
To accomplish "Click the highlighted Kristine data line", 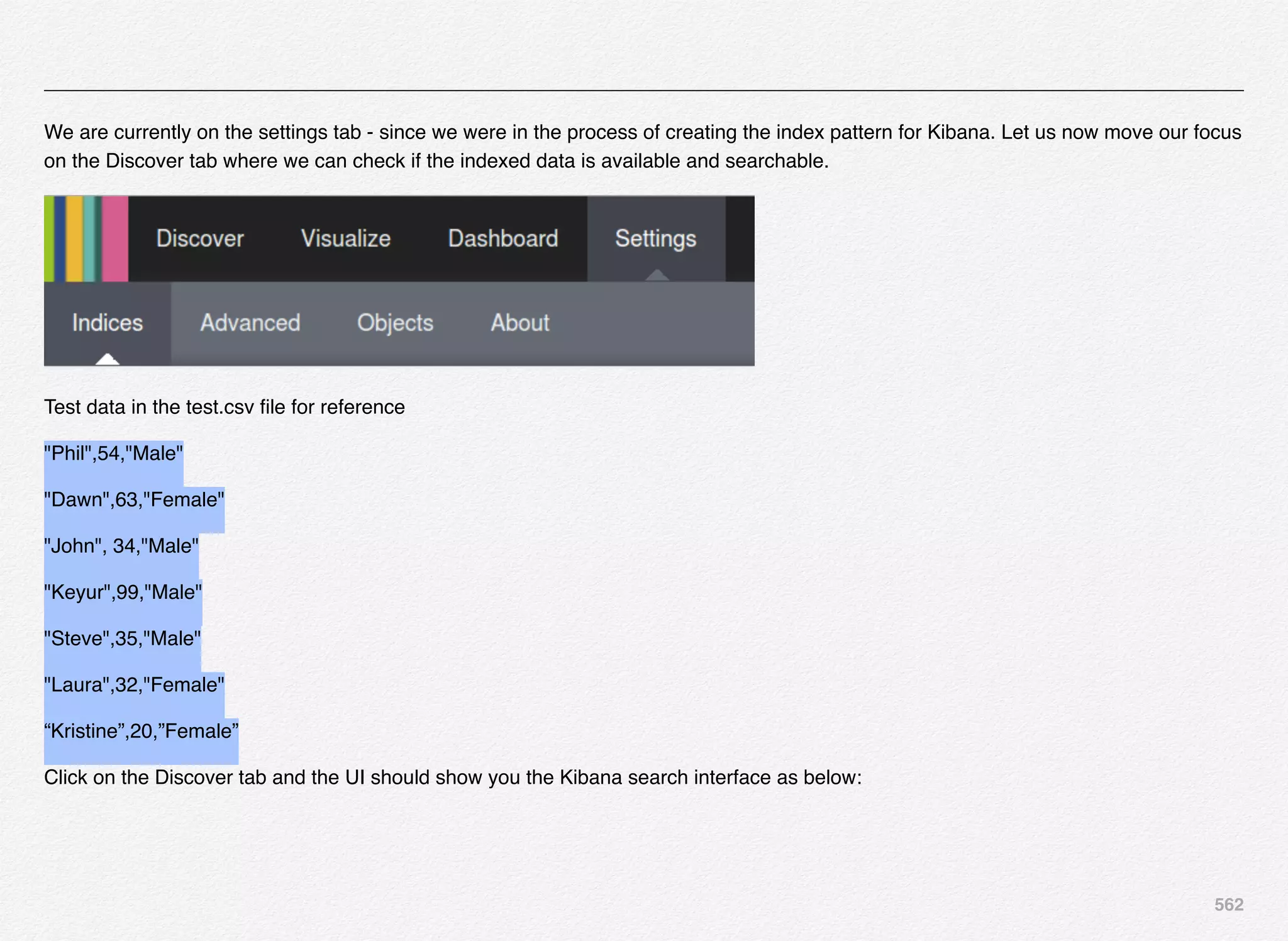I will pyautogui.click(x=142, y=732).
